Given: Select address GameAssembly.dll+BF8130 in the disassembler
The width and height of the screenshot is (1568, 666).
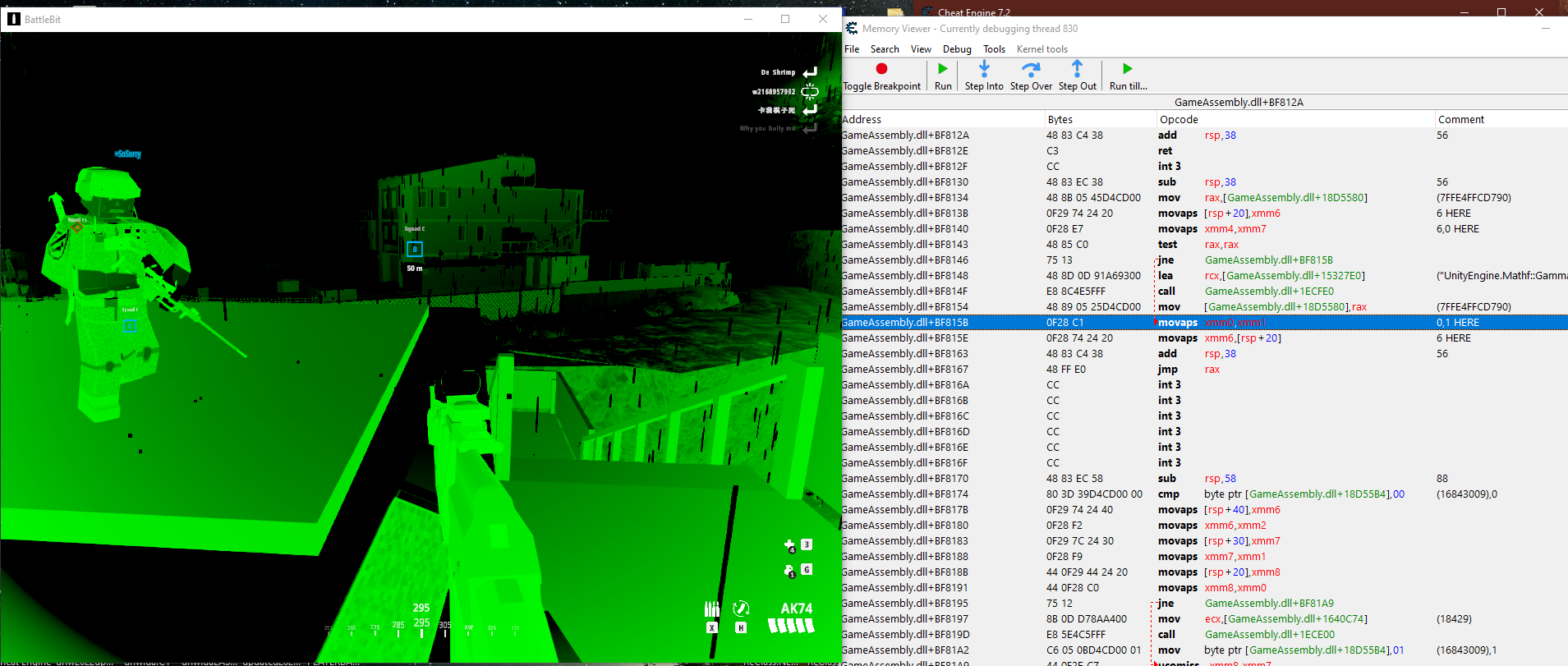Looking at the screenshot, I should [x=905, y=182].
